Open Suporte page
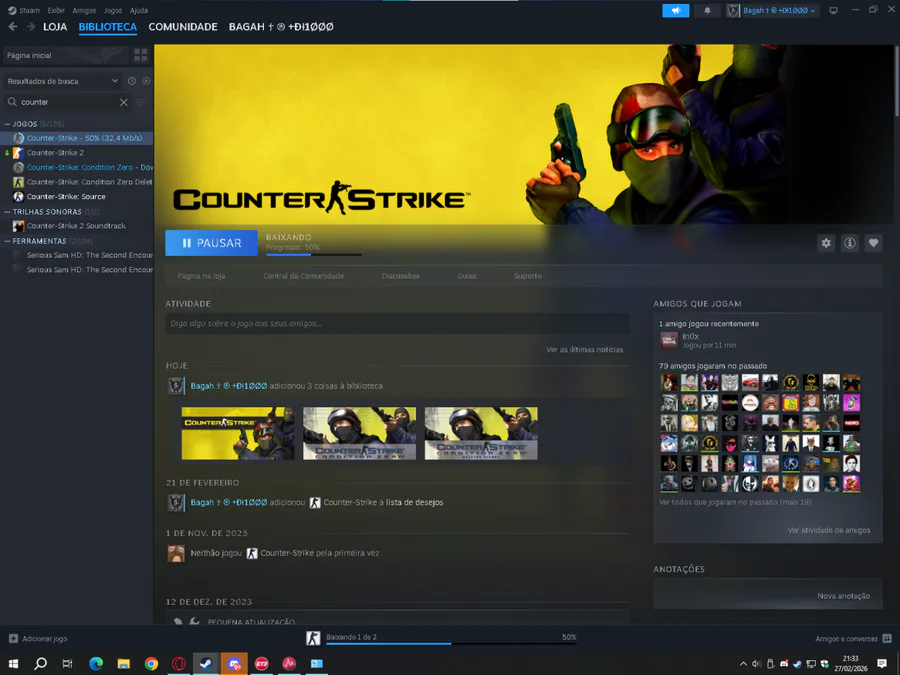The width and height of the screenshot is (900, 675). click(527, 276)
